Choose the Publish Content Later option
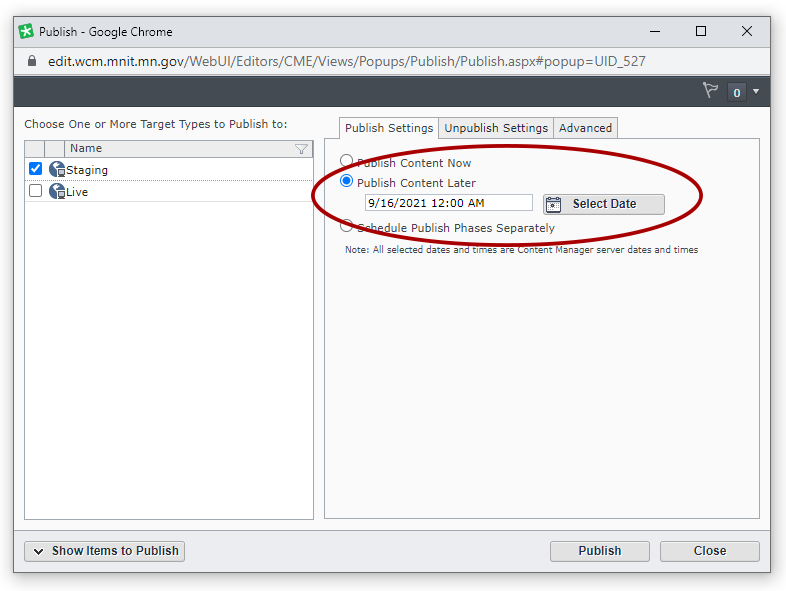Screen dimensions: 786x591 347,182
